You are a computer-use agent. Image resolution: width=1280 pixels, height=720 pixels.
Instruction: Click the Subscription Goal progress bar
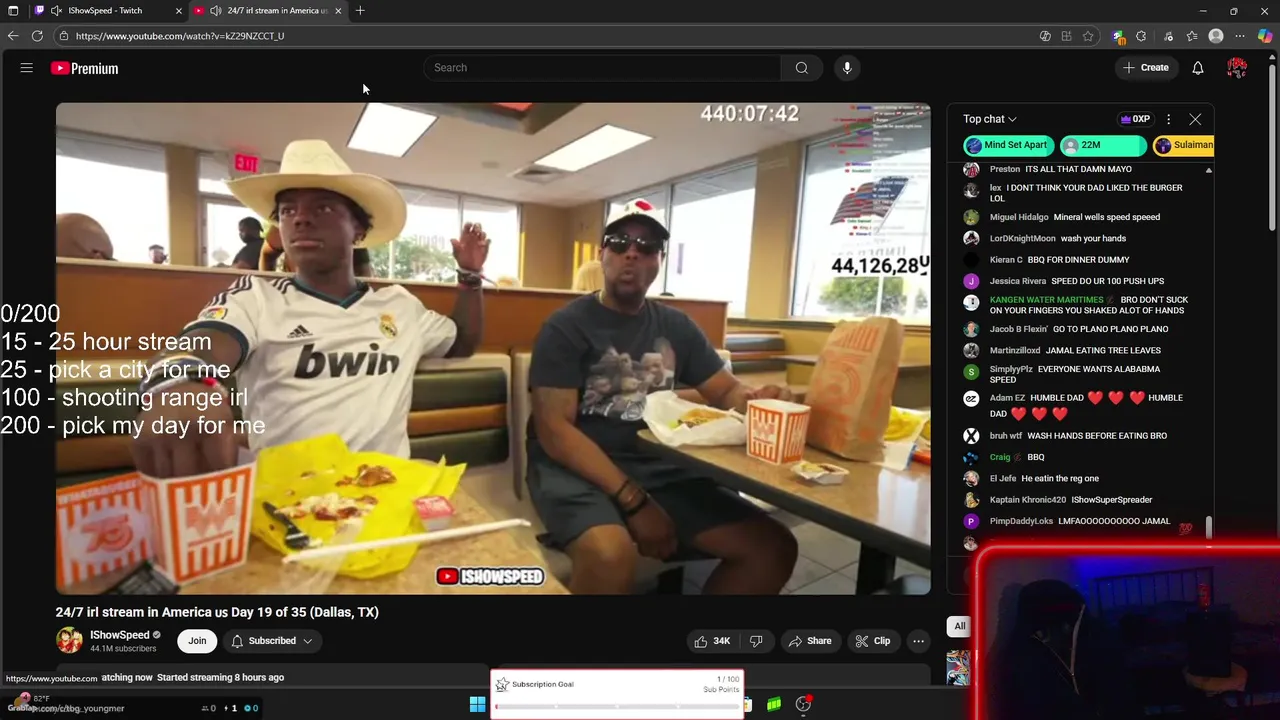(x=617, y=707)
